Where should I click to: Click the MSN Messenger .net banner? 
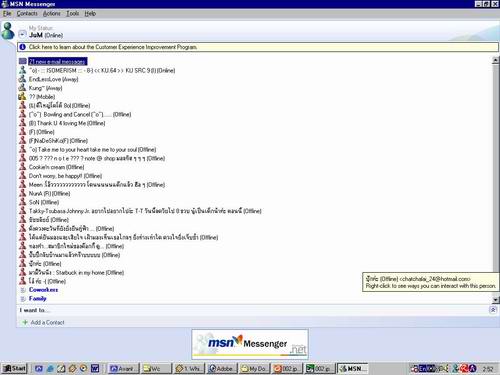point(250,344)
